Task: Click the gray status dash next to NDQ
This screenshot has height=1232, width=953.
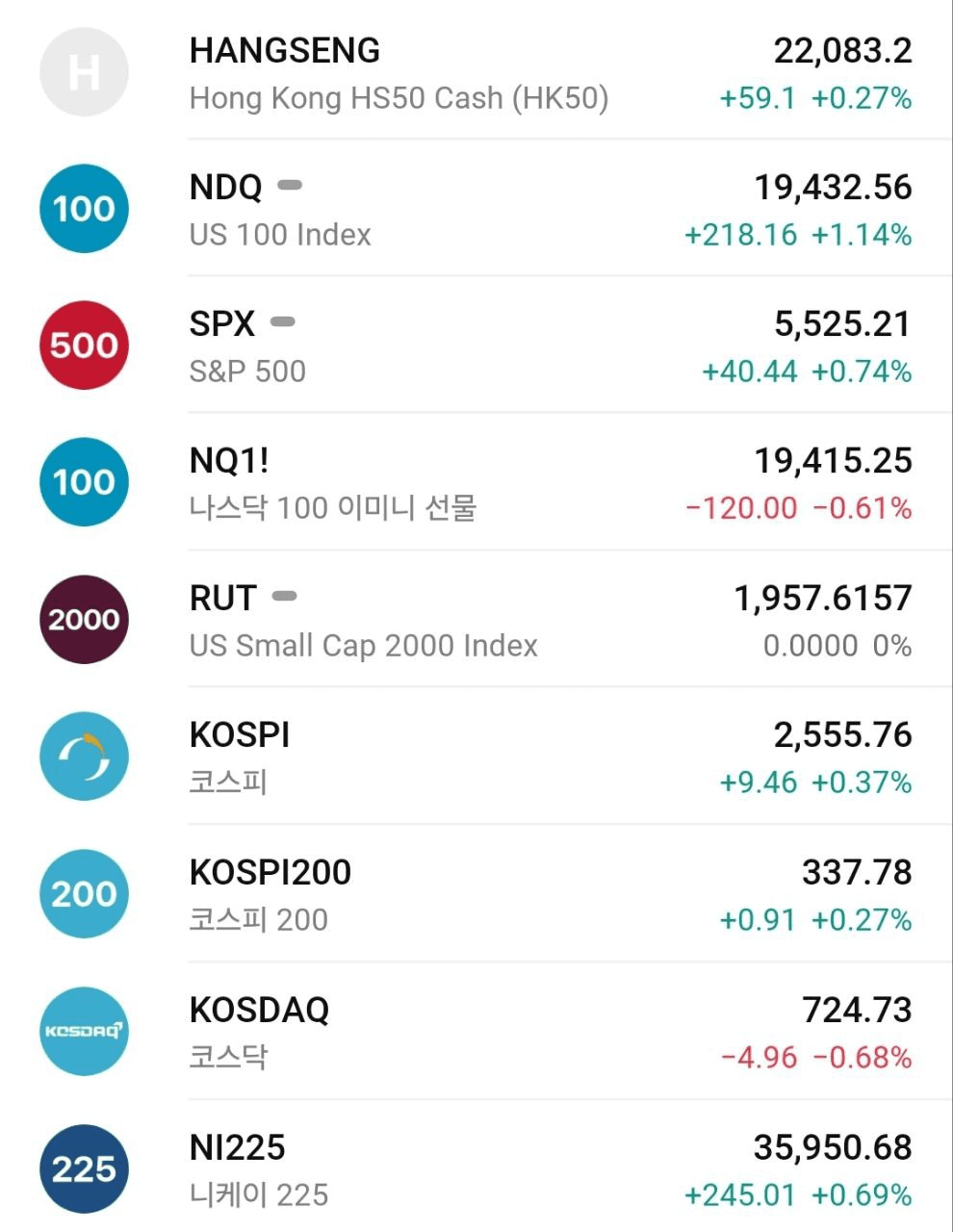Action: pos(290,185)
